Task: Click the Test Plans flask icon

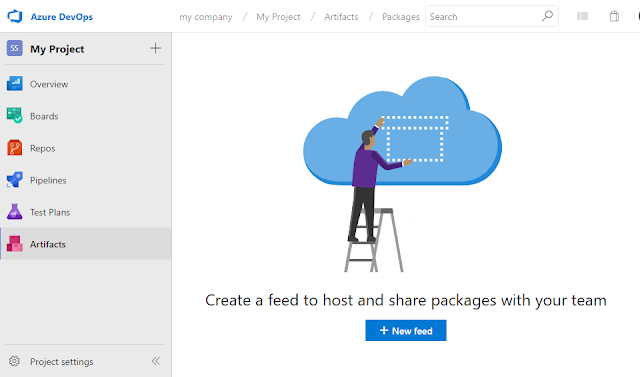Action: pos(15,212)
